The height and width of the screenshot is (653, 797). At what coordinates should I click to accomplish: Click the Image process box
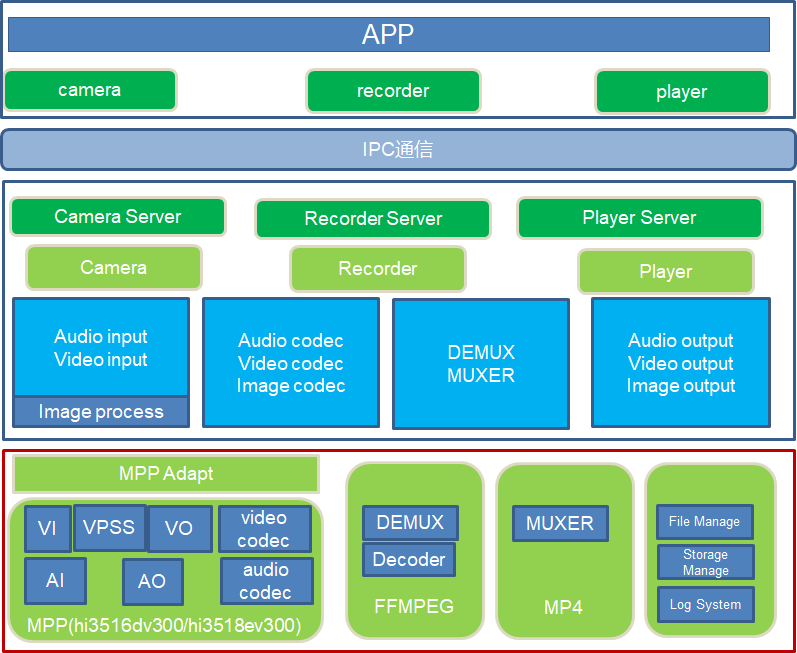tap(101, 412)
